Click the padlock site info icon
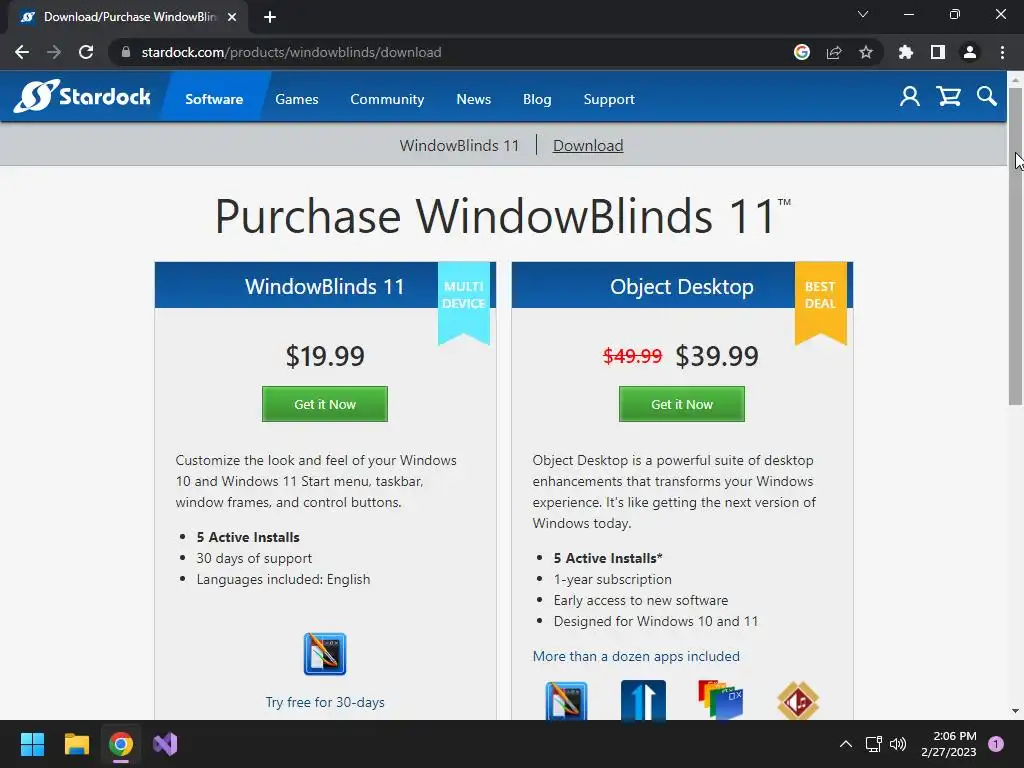Screen dimensions: 1024x768 tap(126, 52)
